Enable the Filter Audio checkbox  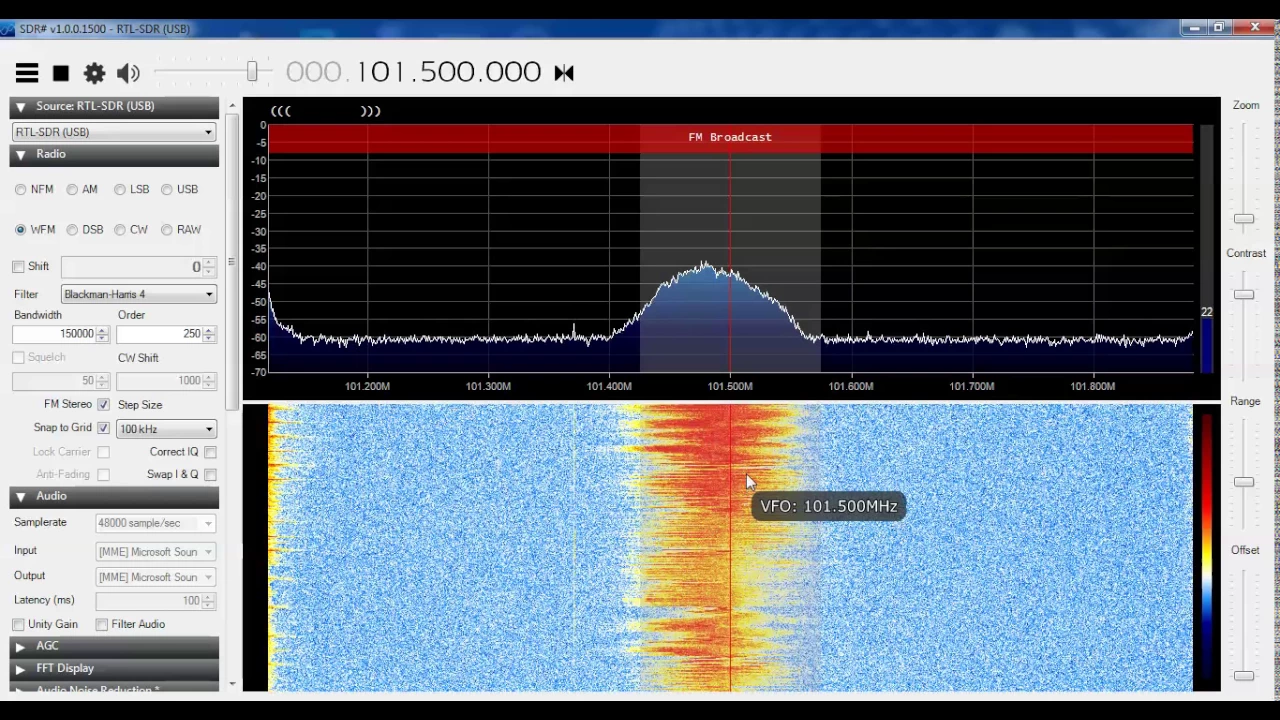[102, 625]
